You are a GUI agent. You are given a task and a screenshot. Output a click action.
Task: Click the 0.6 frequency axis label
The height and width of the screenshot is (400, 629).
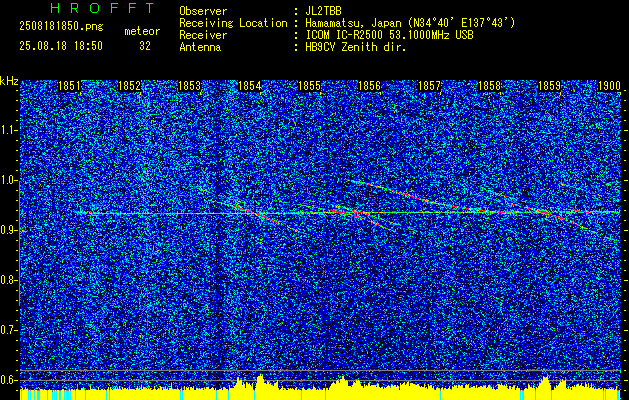point(9,380)
